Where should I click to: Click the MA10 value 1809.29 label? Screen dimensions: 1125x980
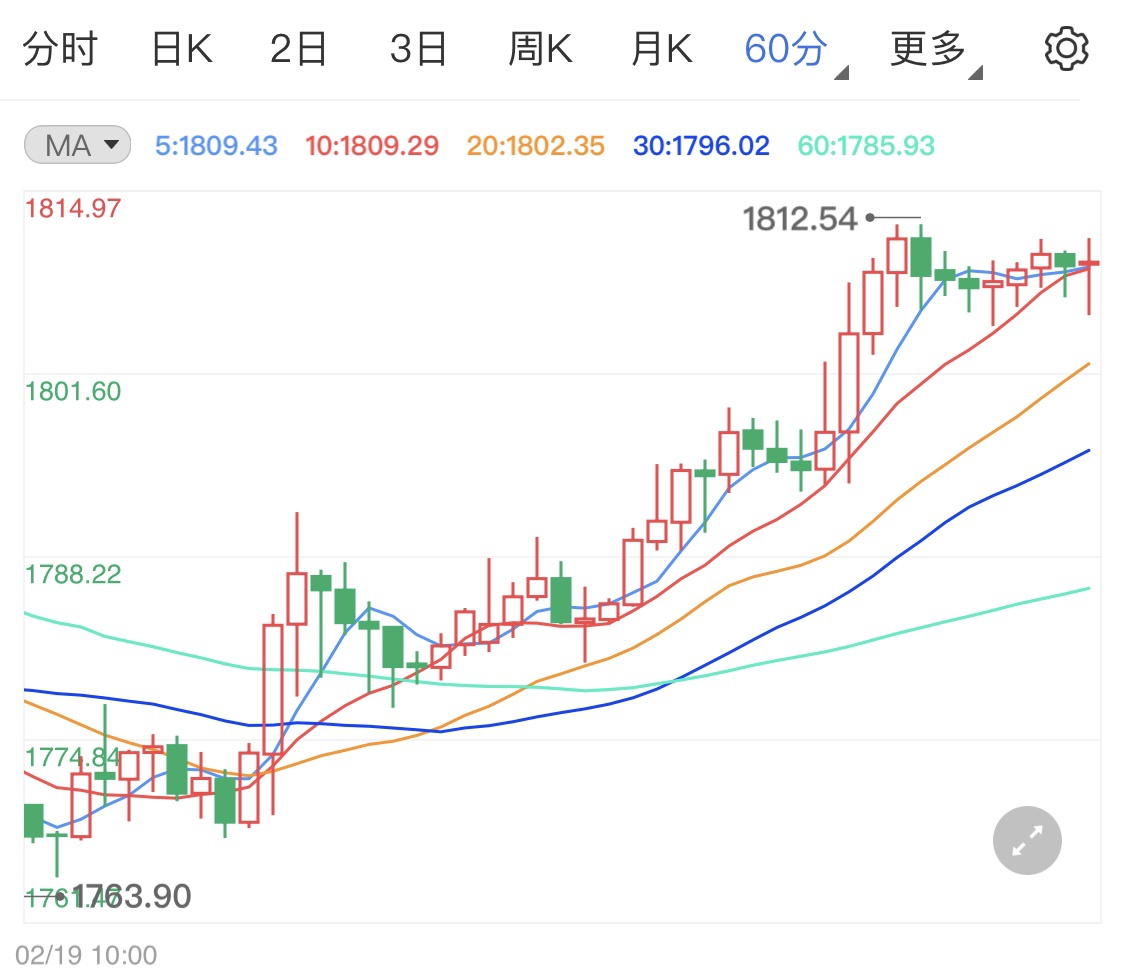coord(372,146)
